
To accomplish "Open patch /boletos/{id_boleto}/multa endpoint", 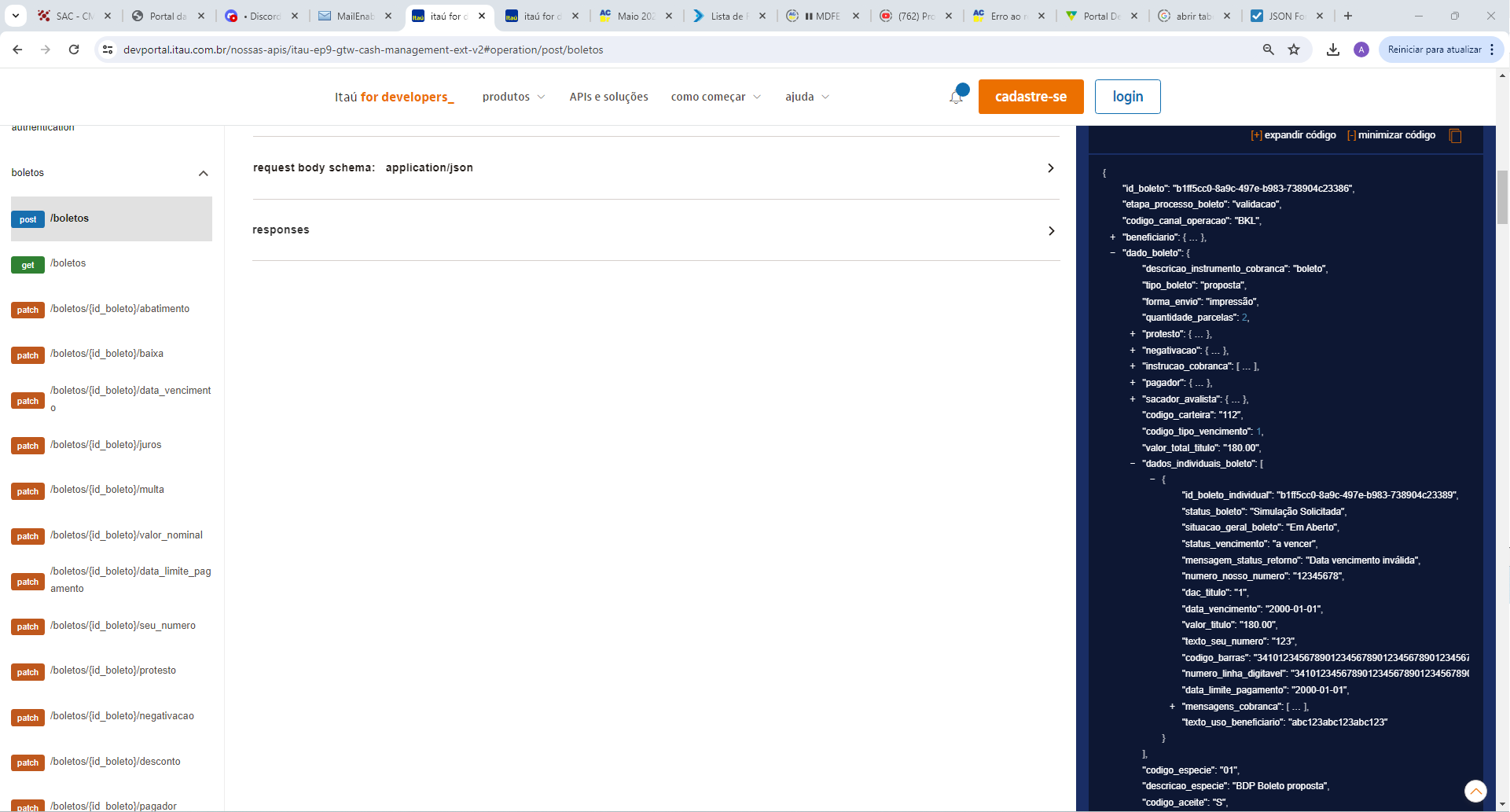I will [x=112, y=490].
